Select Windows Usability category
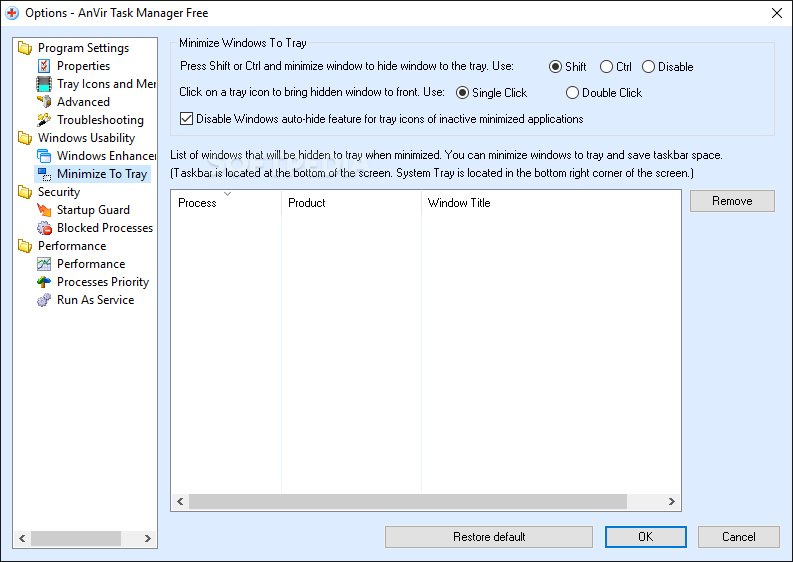Screen dimensions: 793x562 (x=86, y=138)
